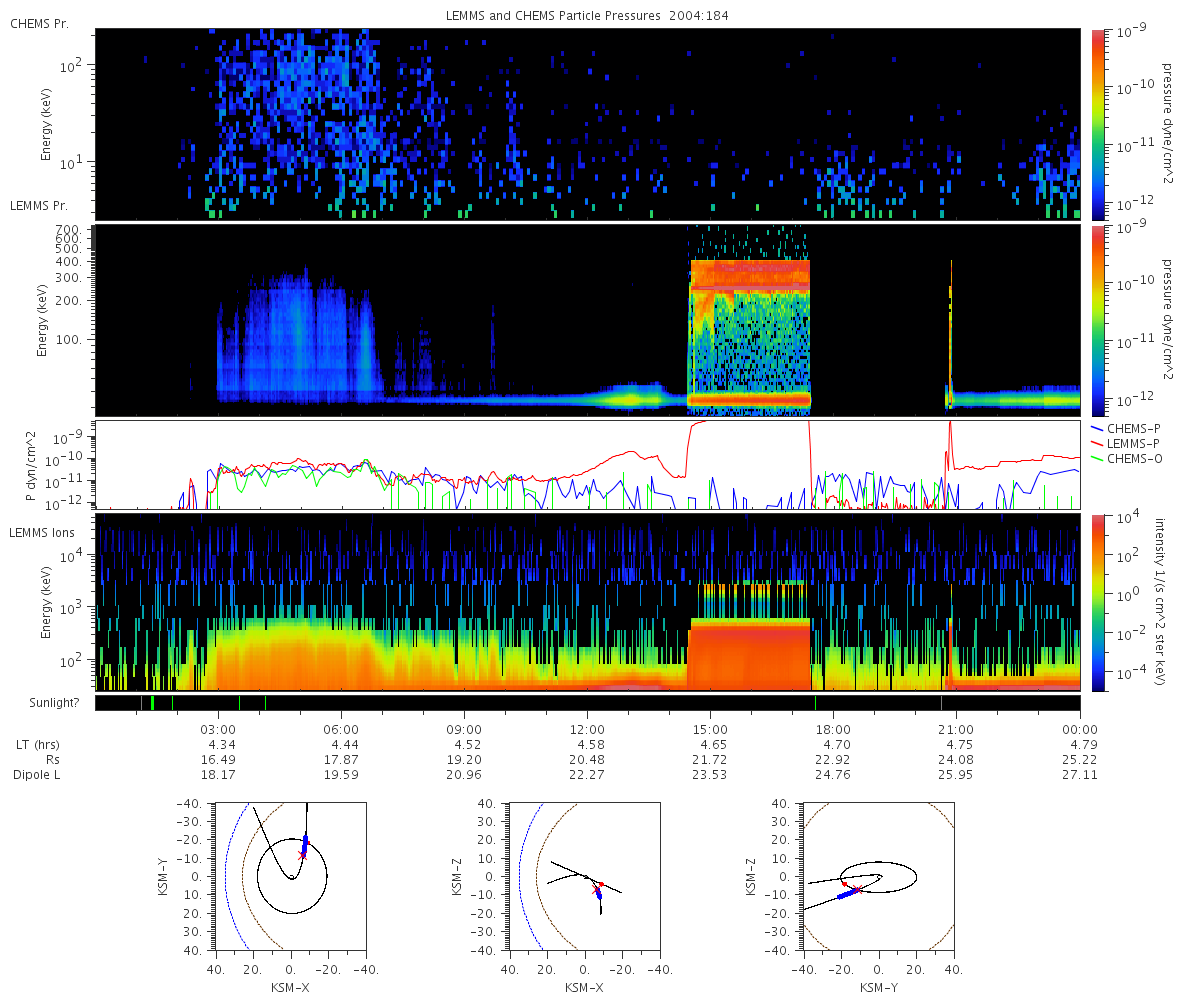The image size is (1200, 1000).
Task: Click the 'LEMMS Ions' panel label
Action: coord(40,531)
